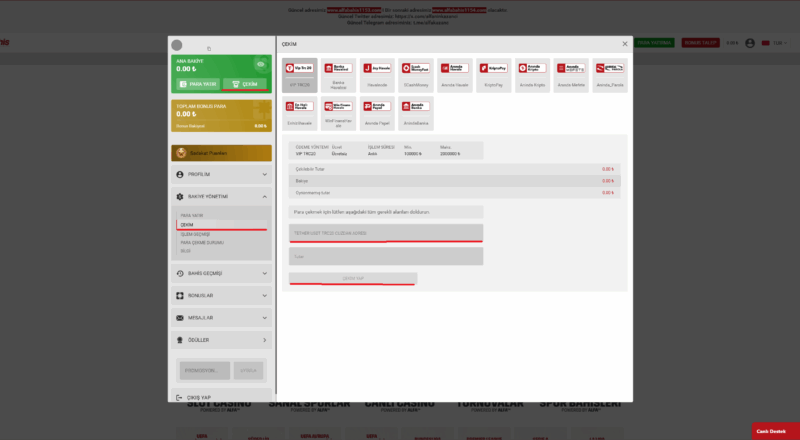Pick the Anında_Parola withdrawal method
The width and height of the screenshot is (800, 440).
click(x=610, y=75)
